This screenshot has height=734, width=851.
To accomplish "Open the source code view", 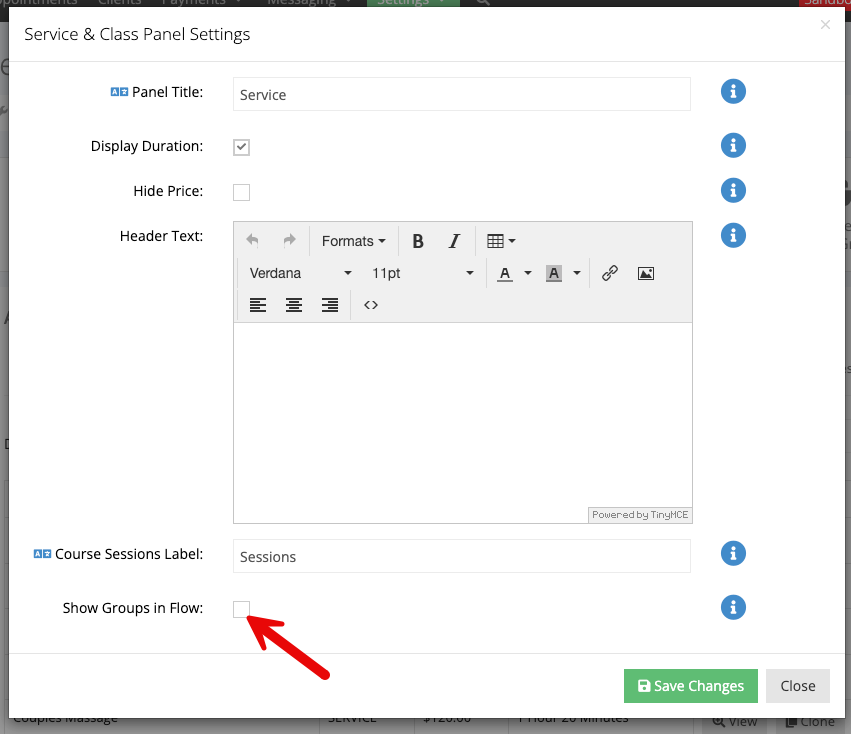I will click(x=371, y=305).
